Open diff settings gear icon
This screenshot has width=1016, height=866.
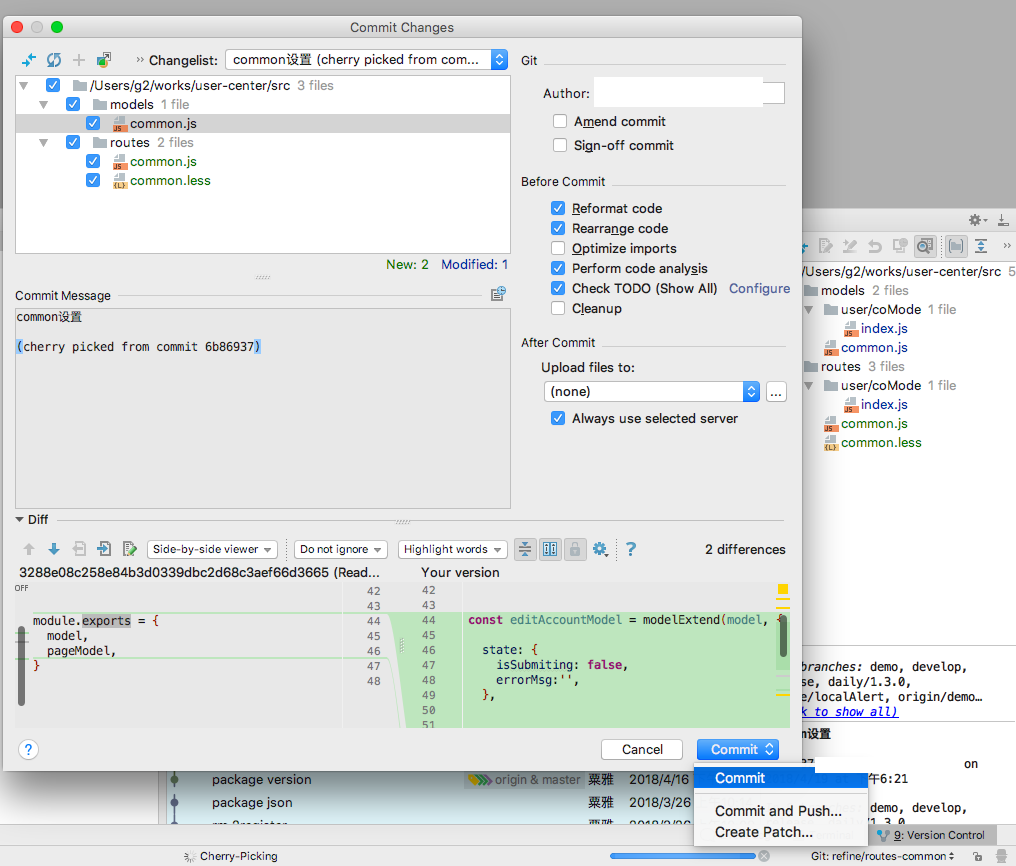(600, 549)
